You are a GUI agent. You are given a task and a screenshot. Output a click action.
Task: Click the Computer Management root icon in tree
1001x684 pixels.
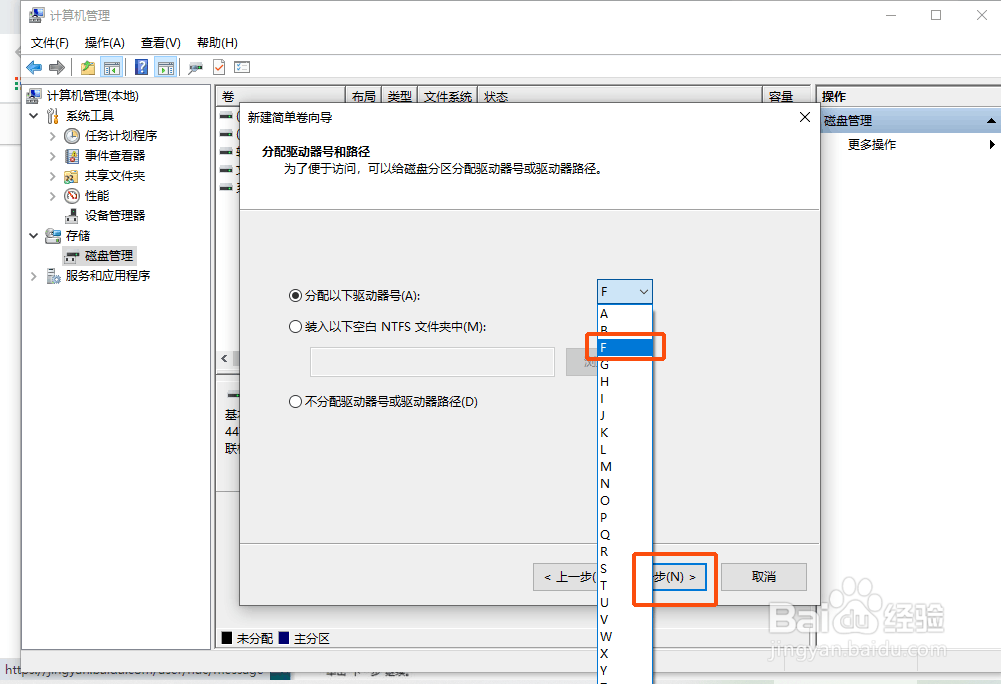[x=34, y=96]
